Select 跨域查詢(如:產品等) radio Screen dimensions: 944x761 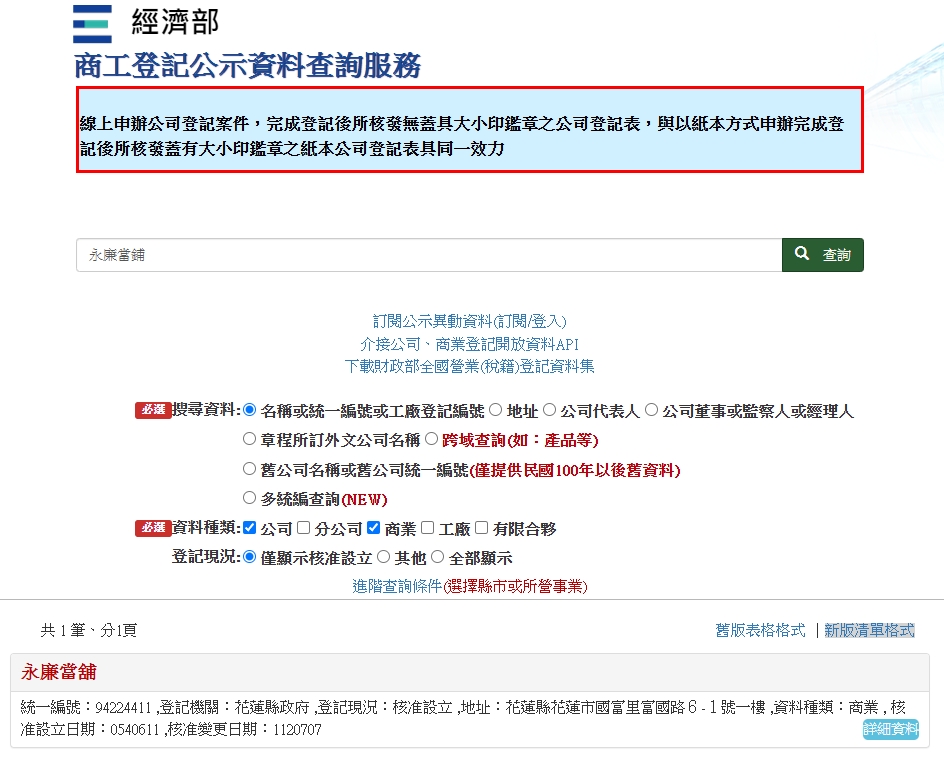431,439
